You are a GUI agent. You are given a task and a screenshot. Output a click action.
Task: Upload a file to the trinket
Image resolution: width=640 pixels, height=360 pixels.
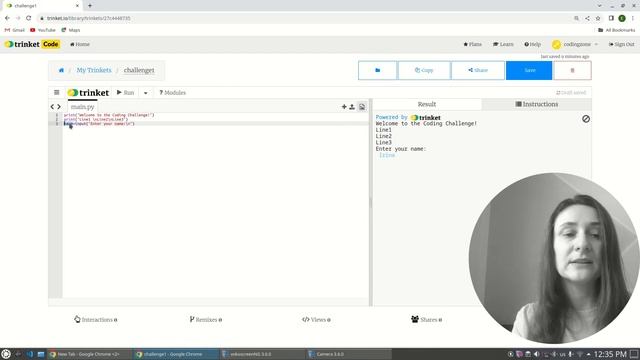pos(352,107)
